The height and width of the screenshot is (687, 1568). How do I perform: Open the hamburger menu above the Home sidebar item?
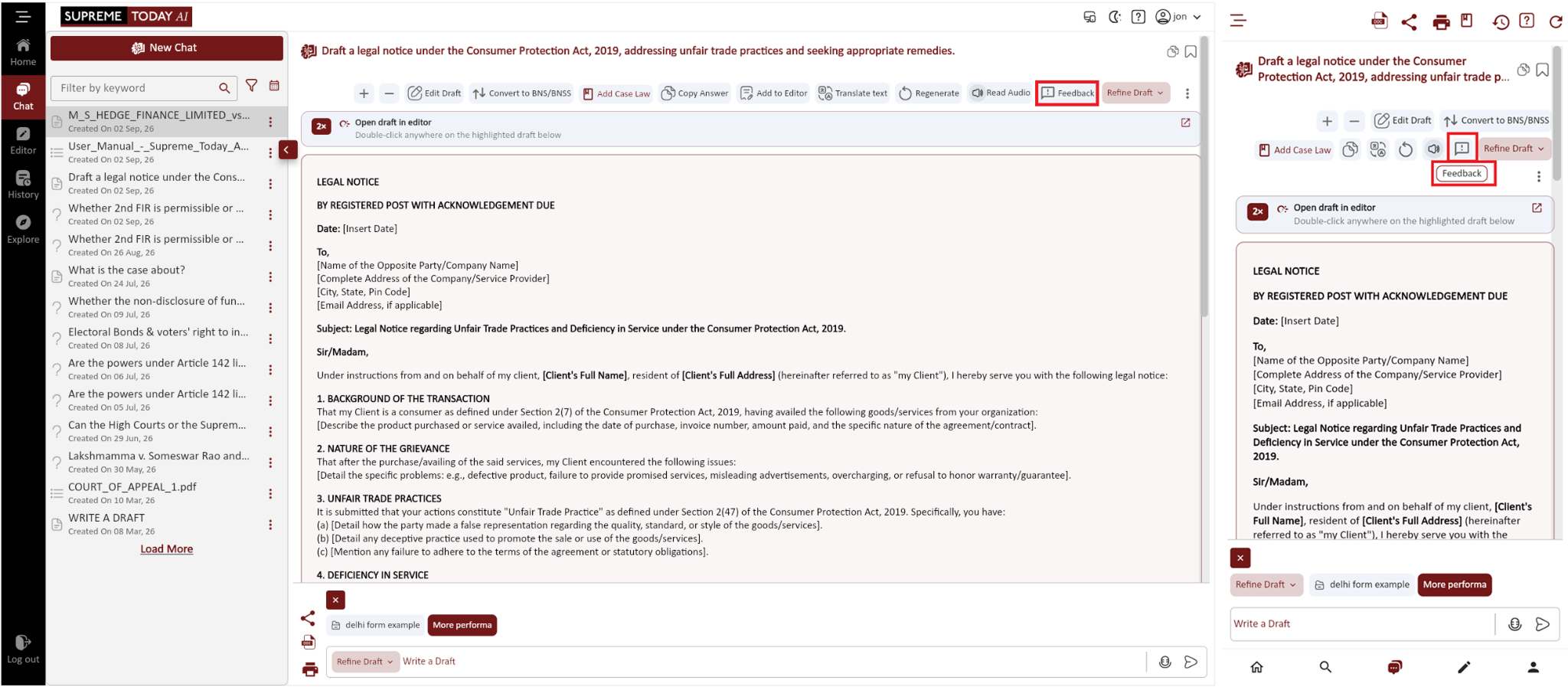tap(23, 16)
